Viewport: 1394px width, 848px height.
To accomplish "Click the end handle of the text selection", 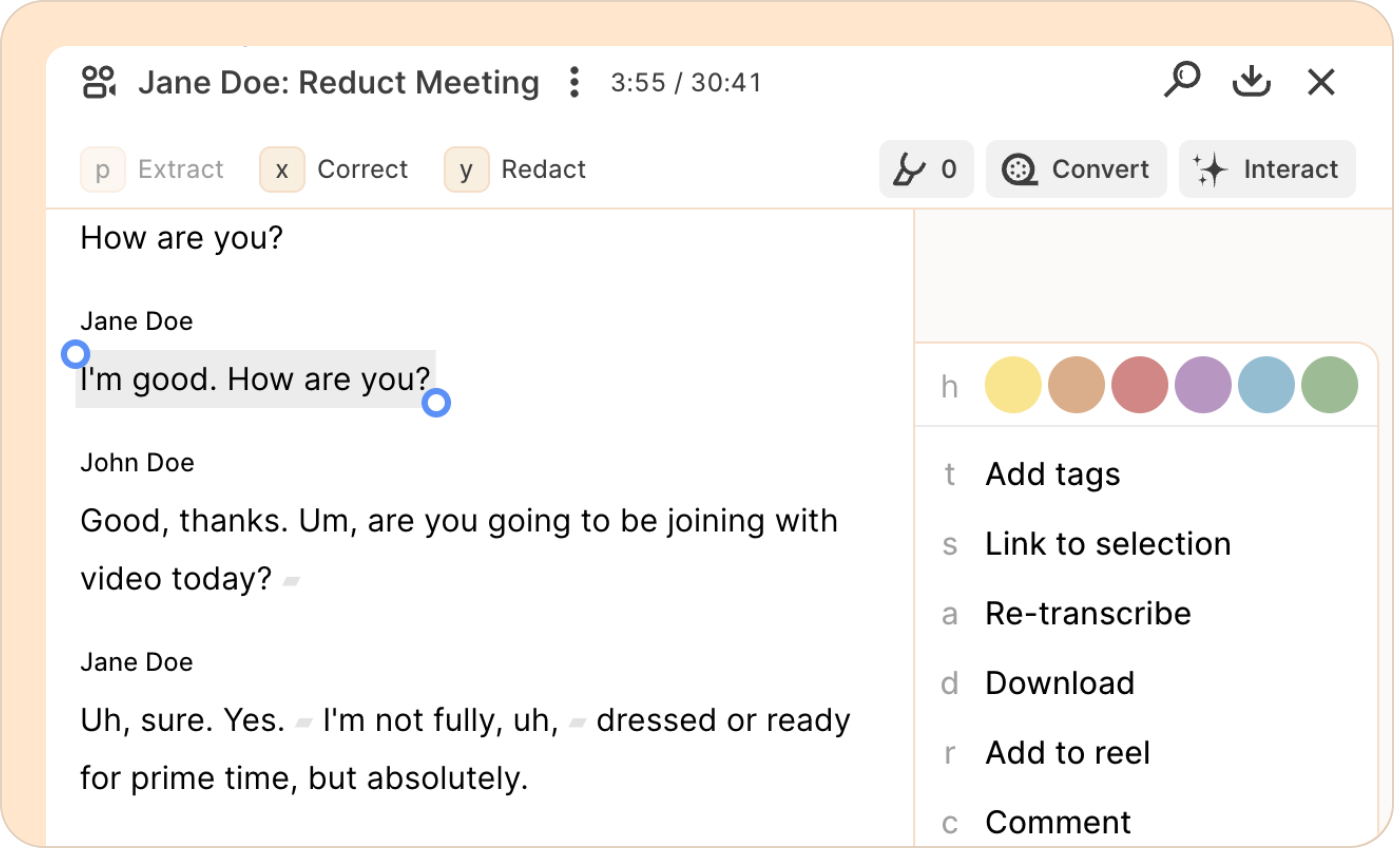I will coord(436,403).
